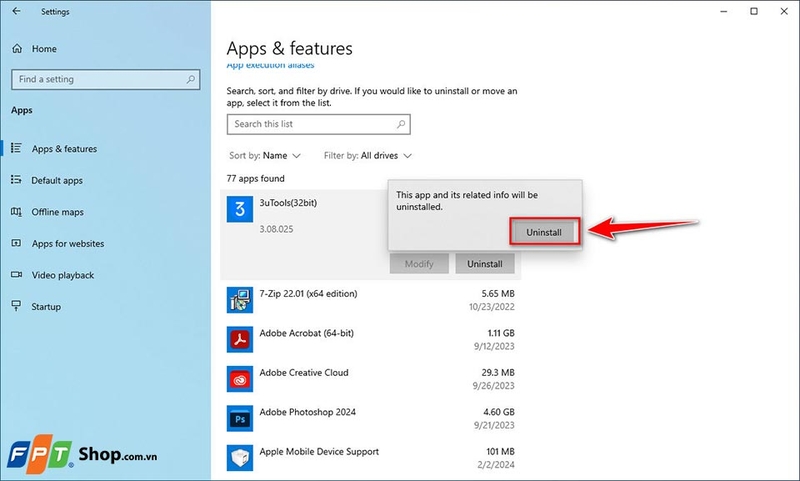Click the grayed Modify button
Image resolution: width=800 pixels, height=481 pixels.
coord(419,264)
